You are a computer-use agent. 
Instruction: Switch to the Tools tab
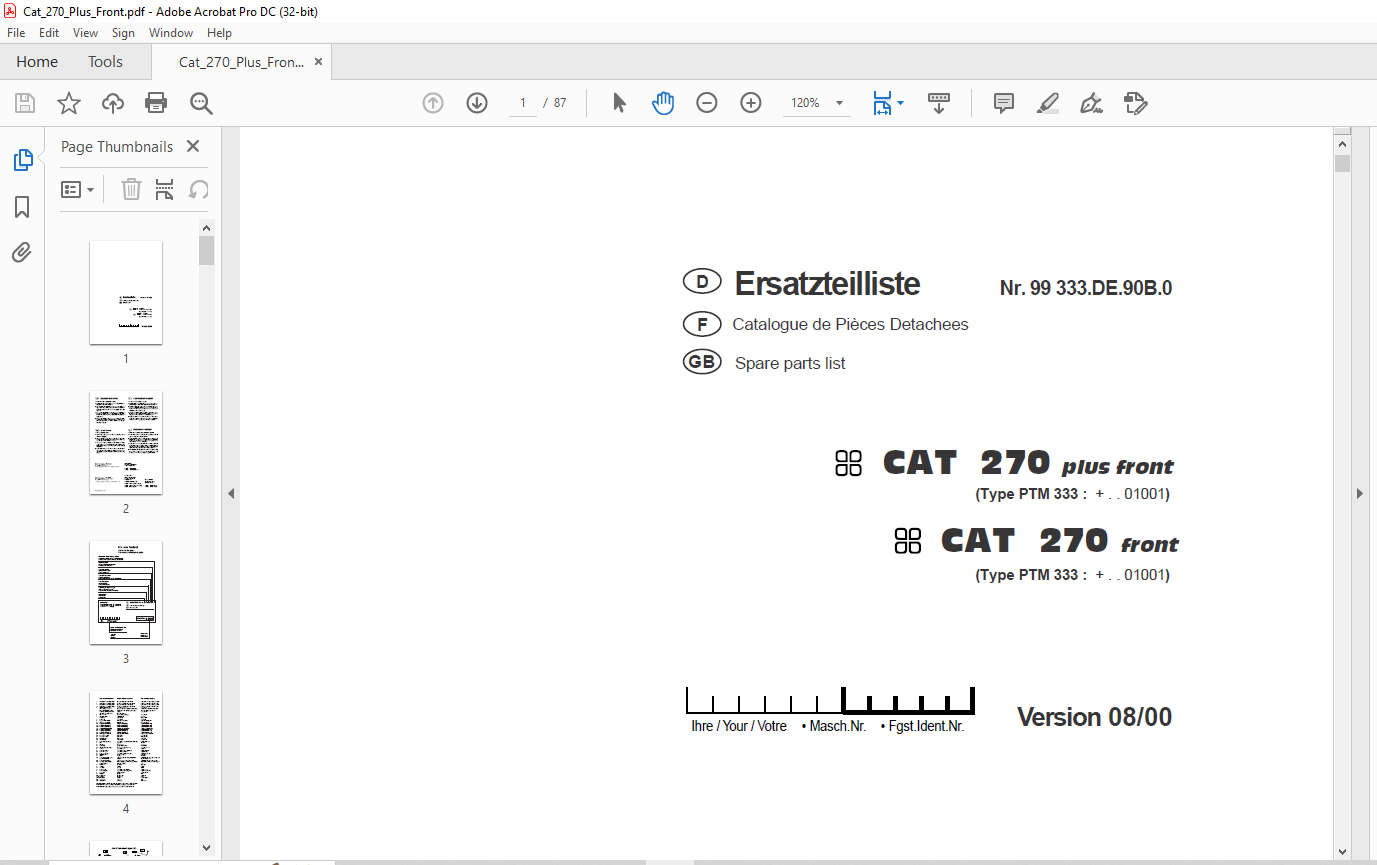[x=105, y=62]
